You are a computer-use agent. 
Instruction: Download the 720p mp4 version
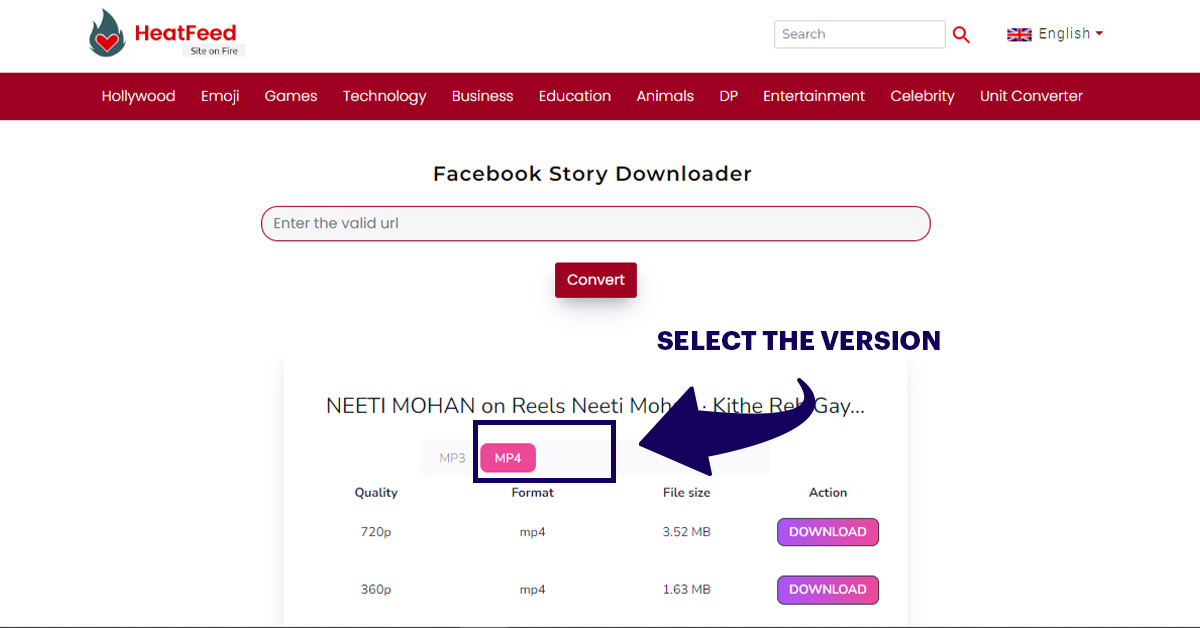coord(828,532)
